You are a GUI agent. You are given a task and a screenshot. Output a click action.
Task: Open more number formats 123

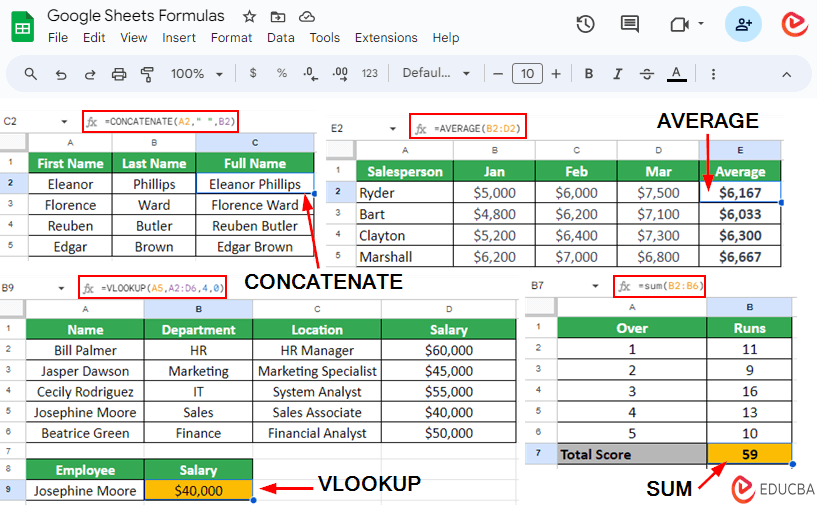click(369, 73)
